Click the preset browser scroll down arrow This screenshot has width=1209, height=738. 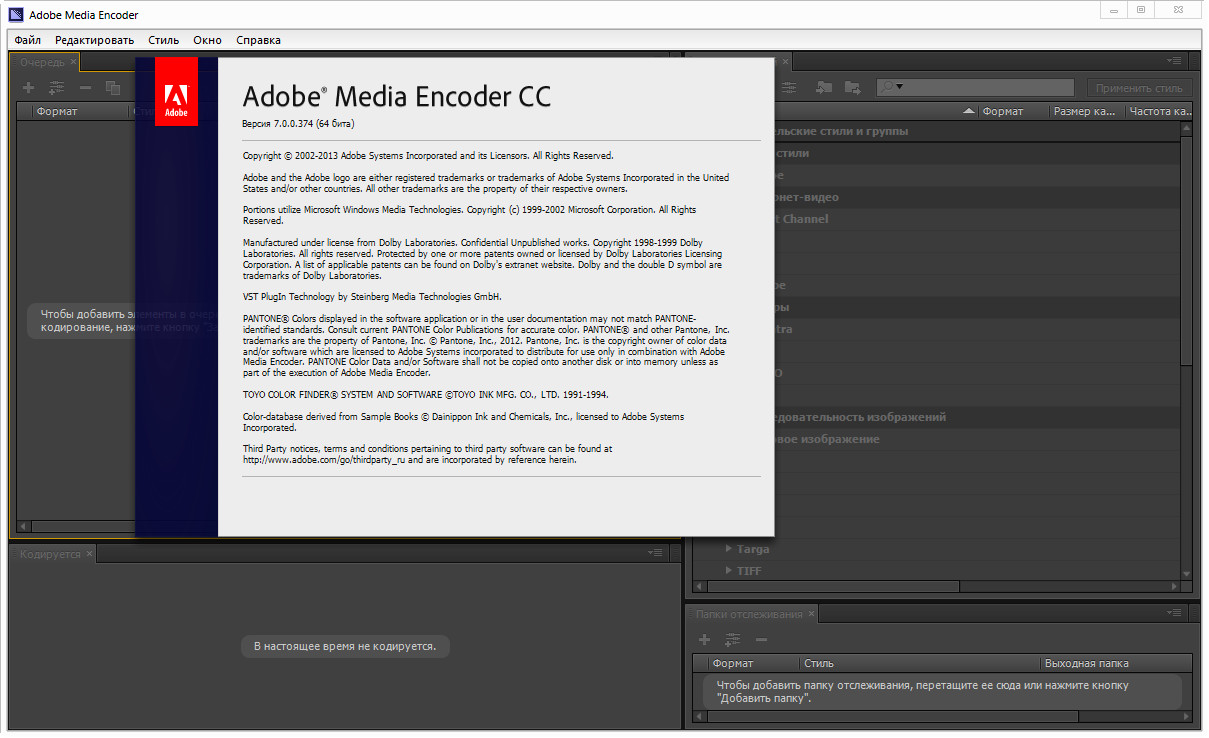pos(1187,573)
